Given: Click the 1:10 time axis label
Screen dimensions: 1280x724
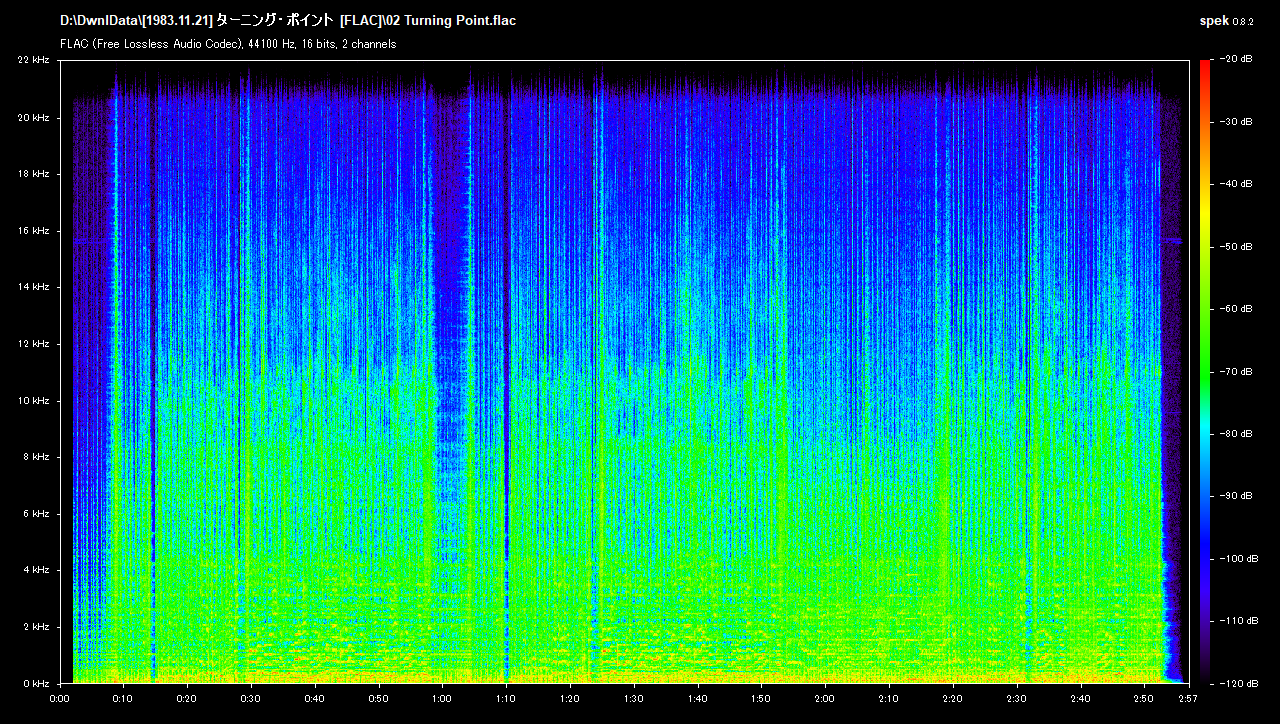Looking at the screenshot, I should [506, 698].
